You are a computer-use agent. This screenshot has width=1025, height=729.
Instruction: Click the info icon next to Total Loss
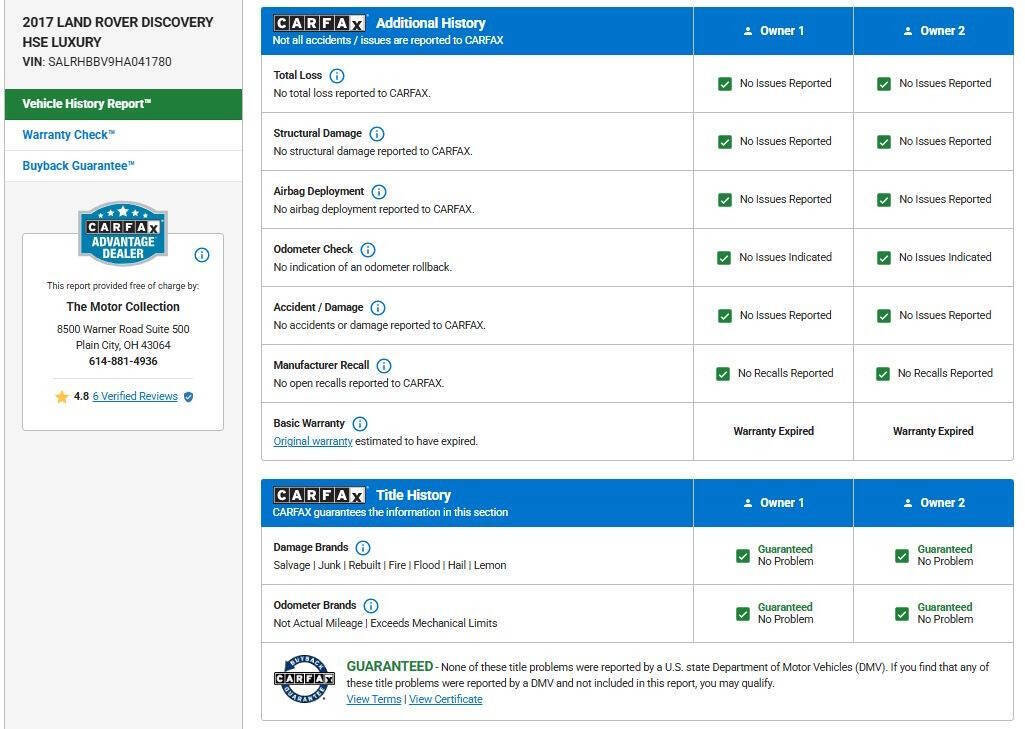pos(337,76)
